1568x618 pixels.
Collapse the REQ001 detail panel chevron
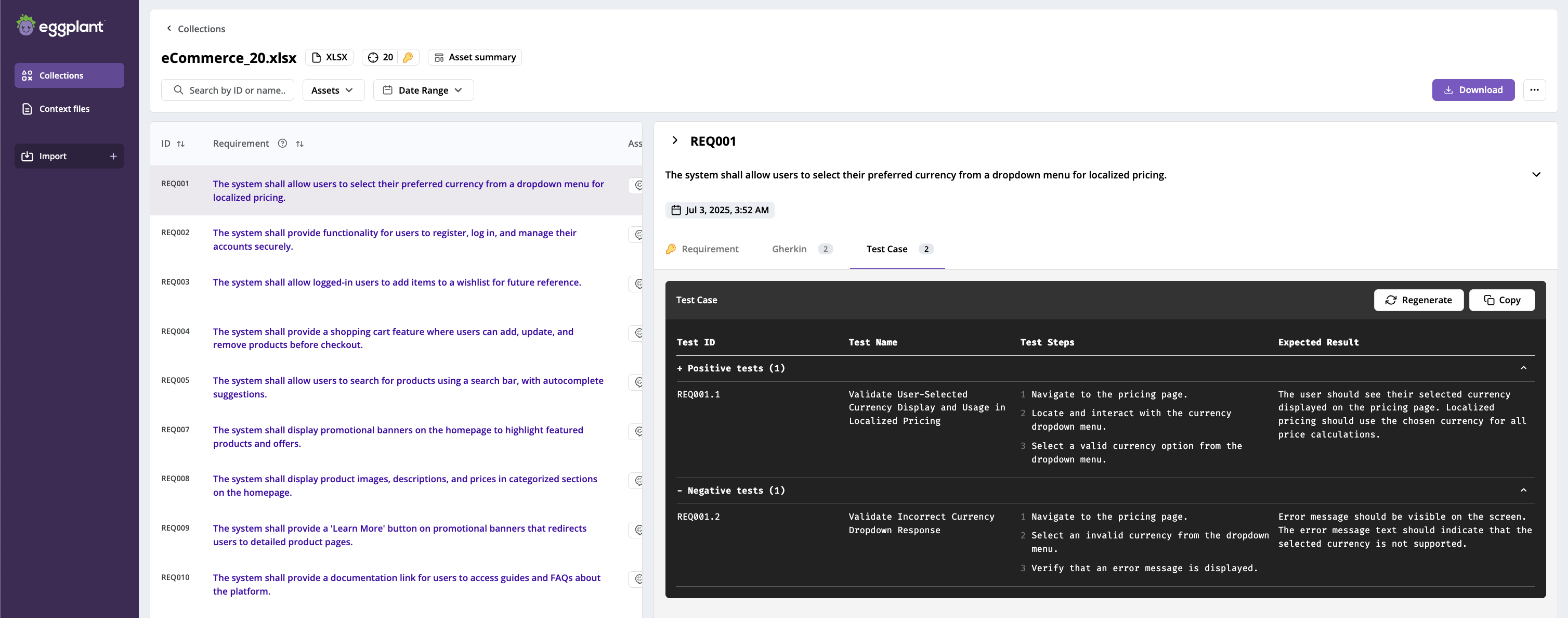pyautogui.click(x=674, y=140)
